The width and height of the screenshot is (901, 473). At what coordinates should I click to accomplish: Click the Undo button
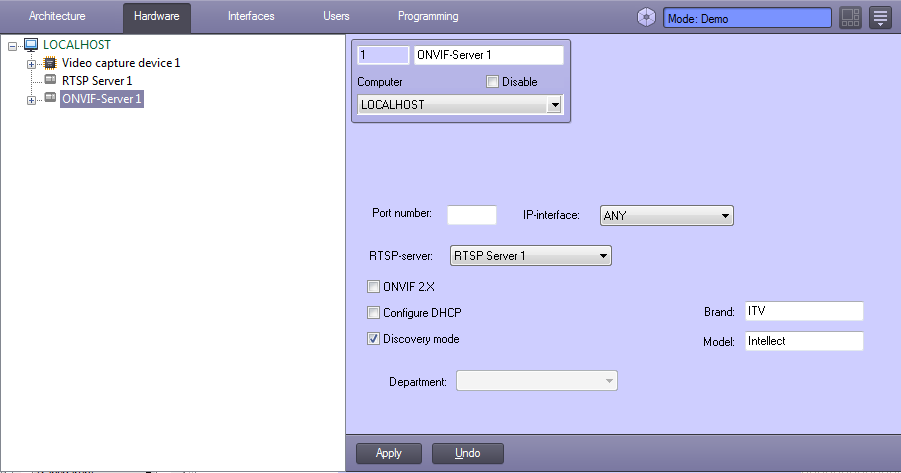467,453
